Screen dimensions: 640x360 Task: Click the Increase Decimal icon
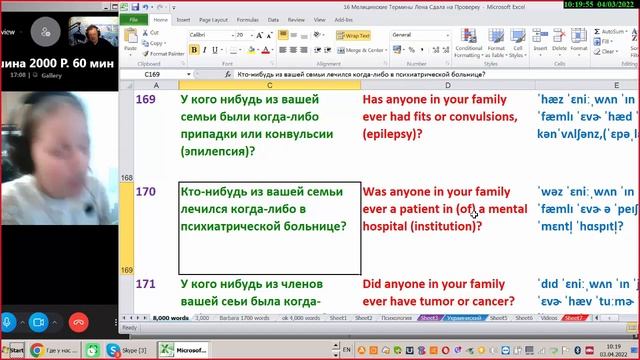[x=436, y=50]
